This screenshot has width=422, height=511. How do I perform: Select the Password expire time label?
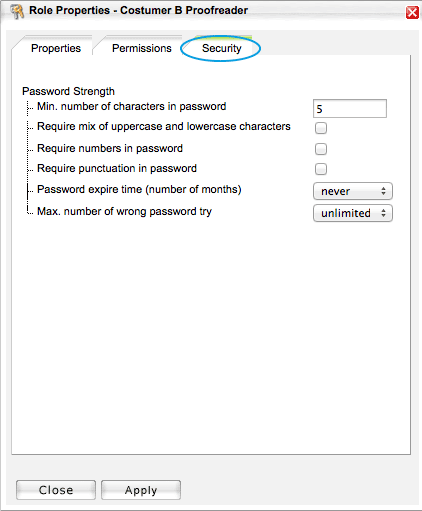[139, 189]
